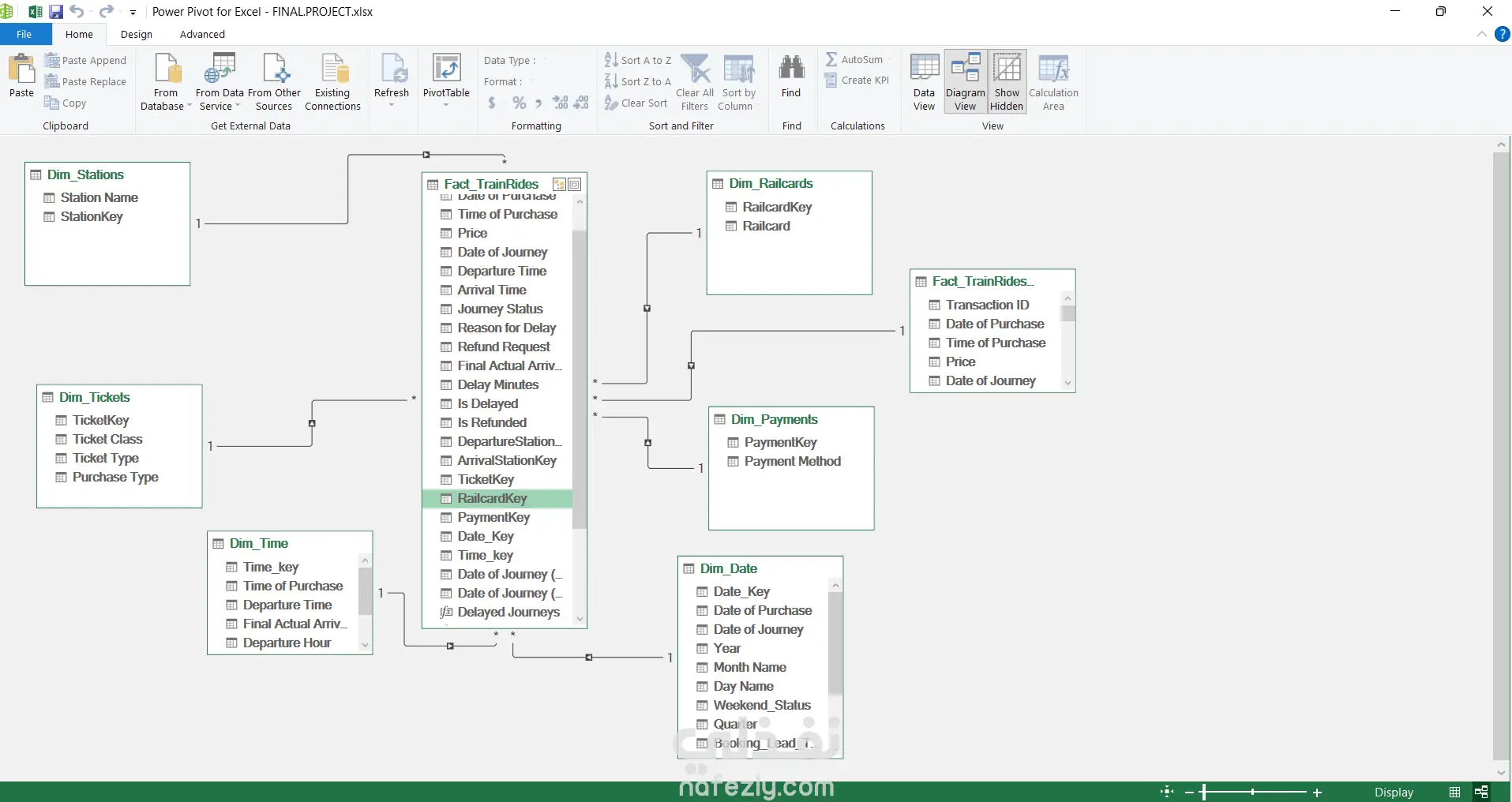Undo the last action

tap(77, 12)
